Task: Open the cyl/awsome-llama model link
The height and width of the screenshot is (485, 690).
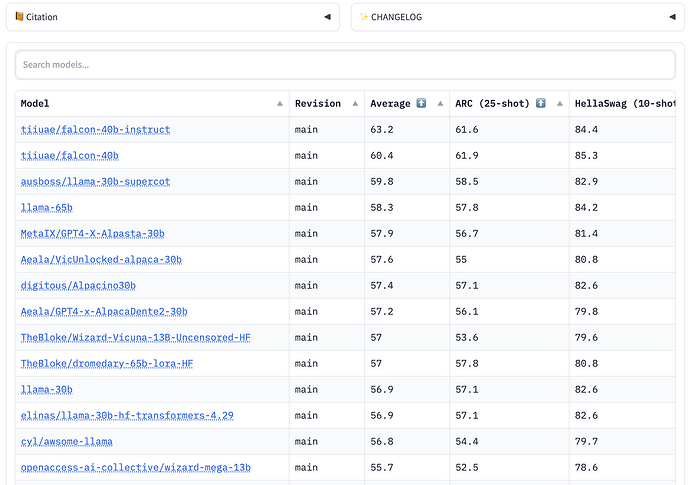Action: pyautogui.click(x=66, y=441)
